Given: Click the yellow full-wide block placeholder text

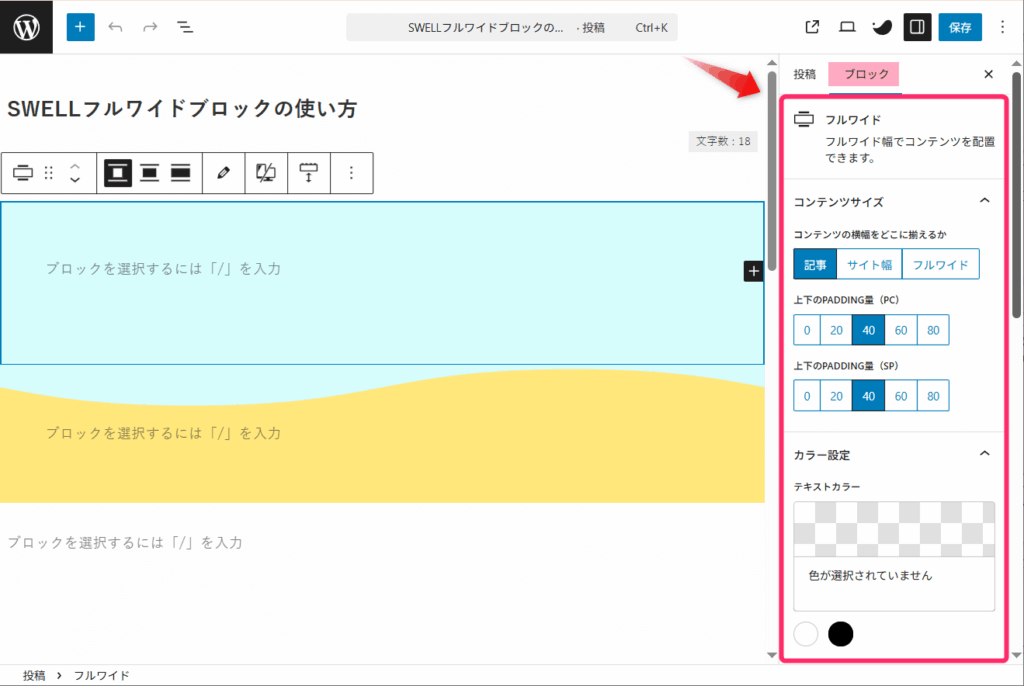Looking at the screenshot, I should tap(163, 433).
